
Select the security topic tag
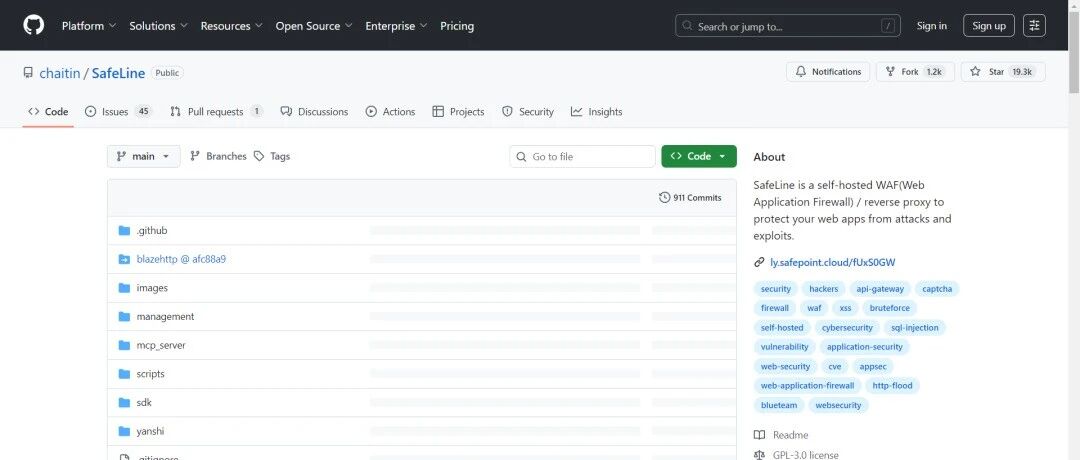click(x=776, y=289)
